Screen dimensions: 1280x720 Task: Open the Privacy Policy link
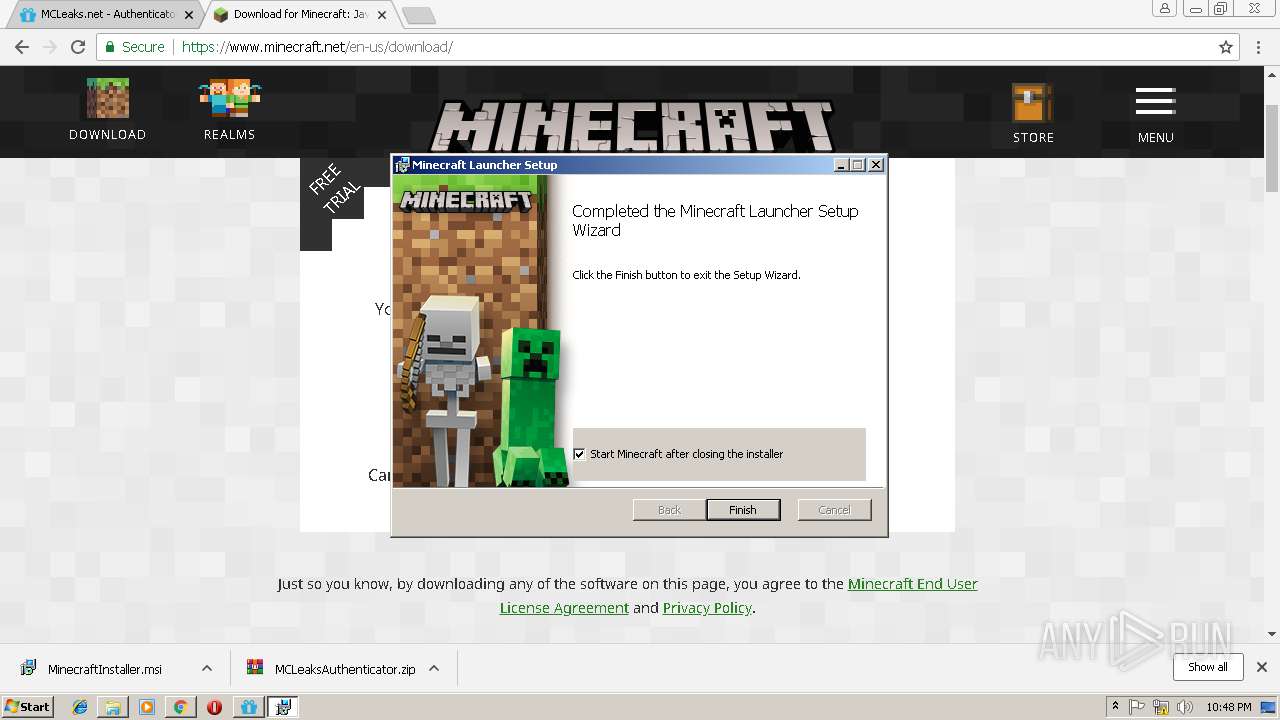[x=707, y=608]
